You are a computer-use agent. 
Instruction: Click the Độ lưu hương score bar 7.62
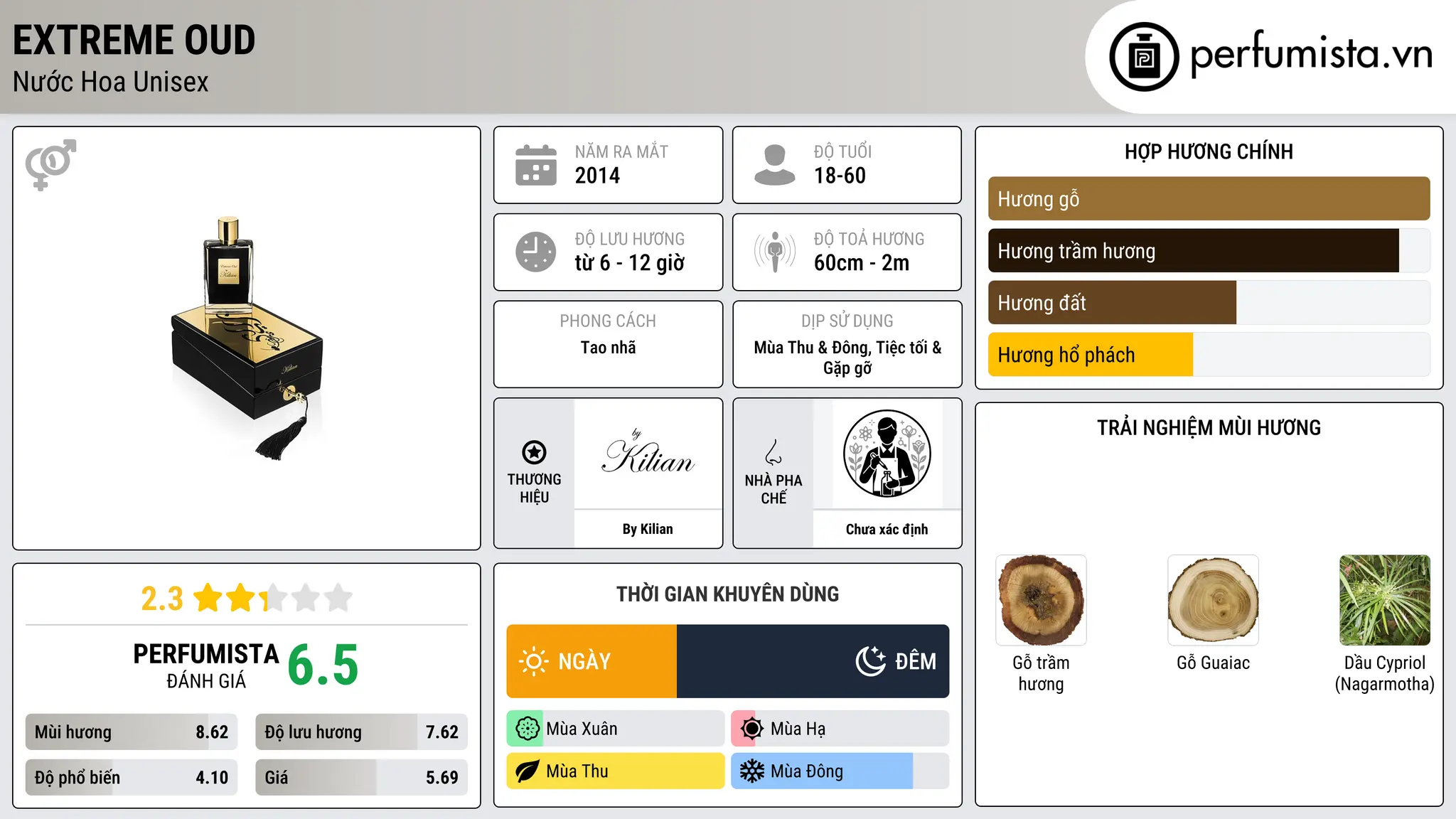(x=361, y=732)
